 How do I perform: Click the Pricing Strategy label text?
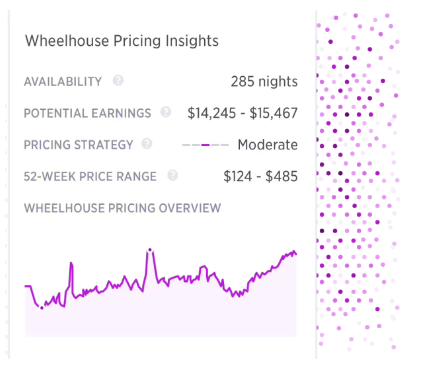point(78,145)
